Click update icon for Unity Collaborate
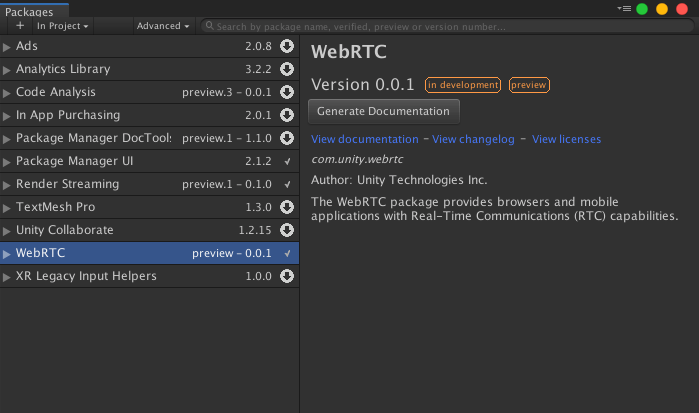The height and width of the screenshot is (413, 699). point(287,230)
